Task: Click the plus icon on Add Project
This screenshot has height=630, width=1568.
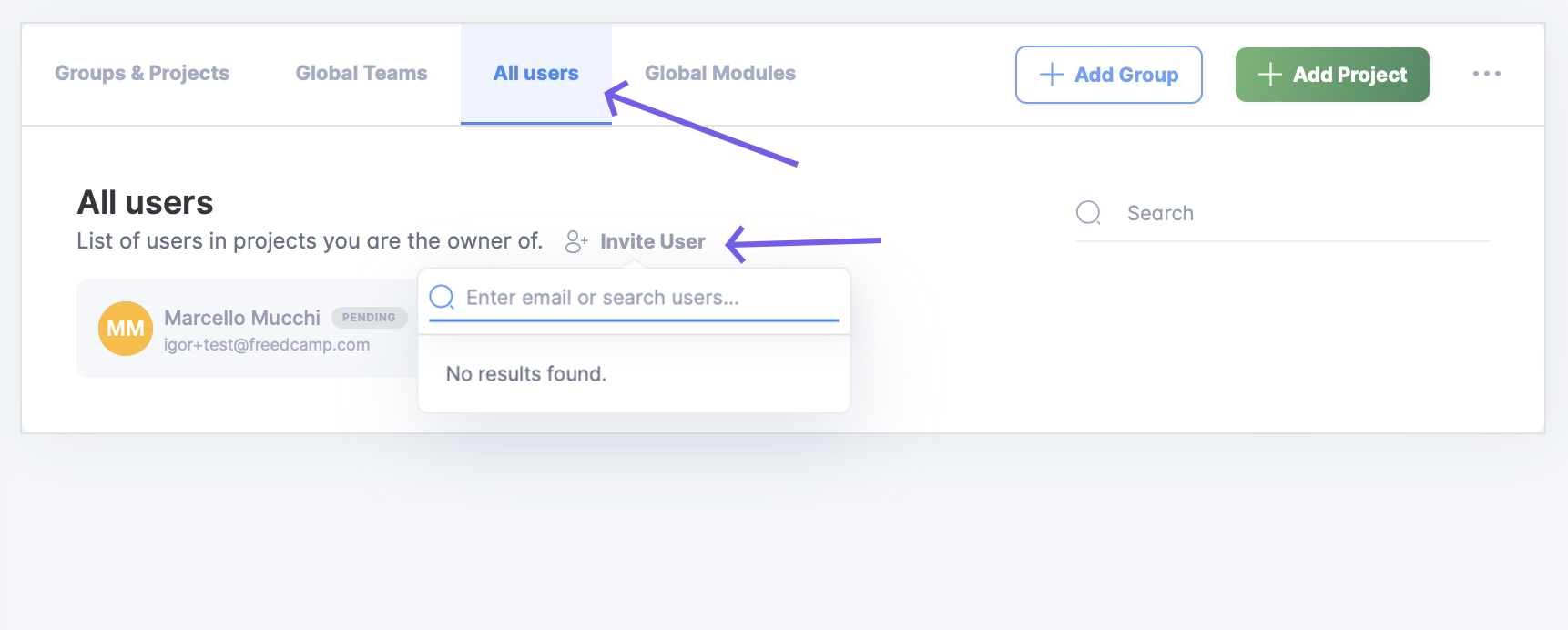Action: [x=1269, y=75]
